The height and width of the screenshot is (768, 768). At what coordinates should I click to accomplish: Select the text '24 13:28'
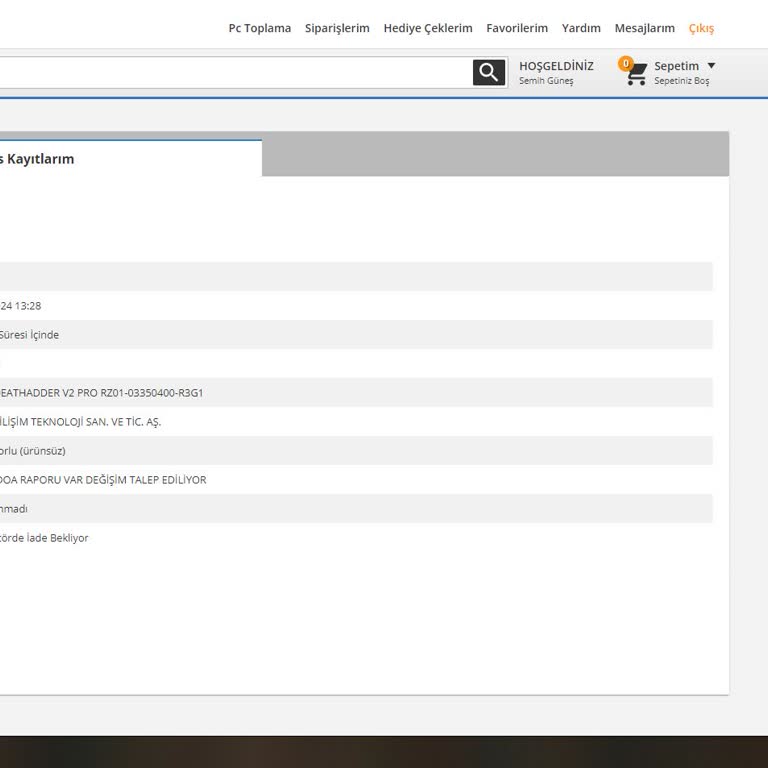[21, 306]
